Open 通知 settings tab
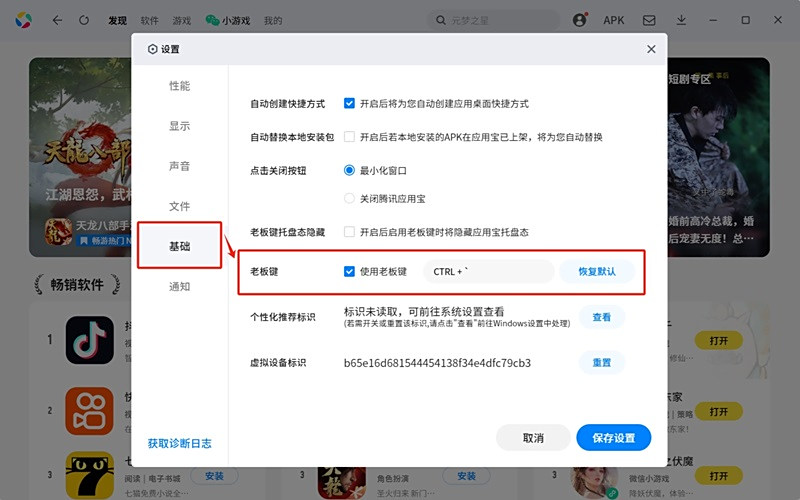 click(179, 286)
